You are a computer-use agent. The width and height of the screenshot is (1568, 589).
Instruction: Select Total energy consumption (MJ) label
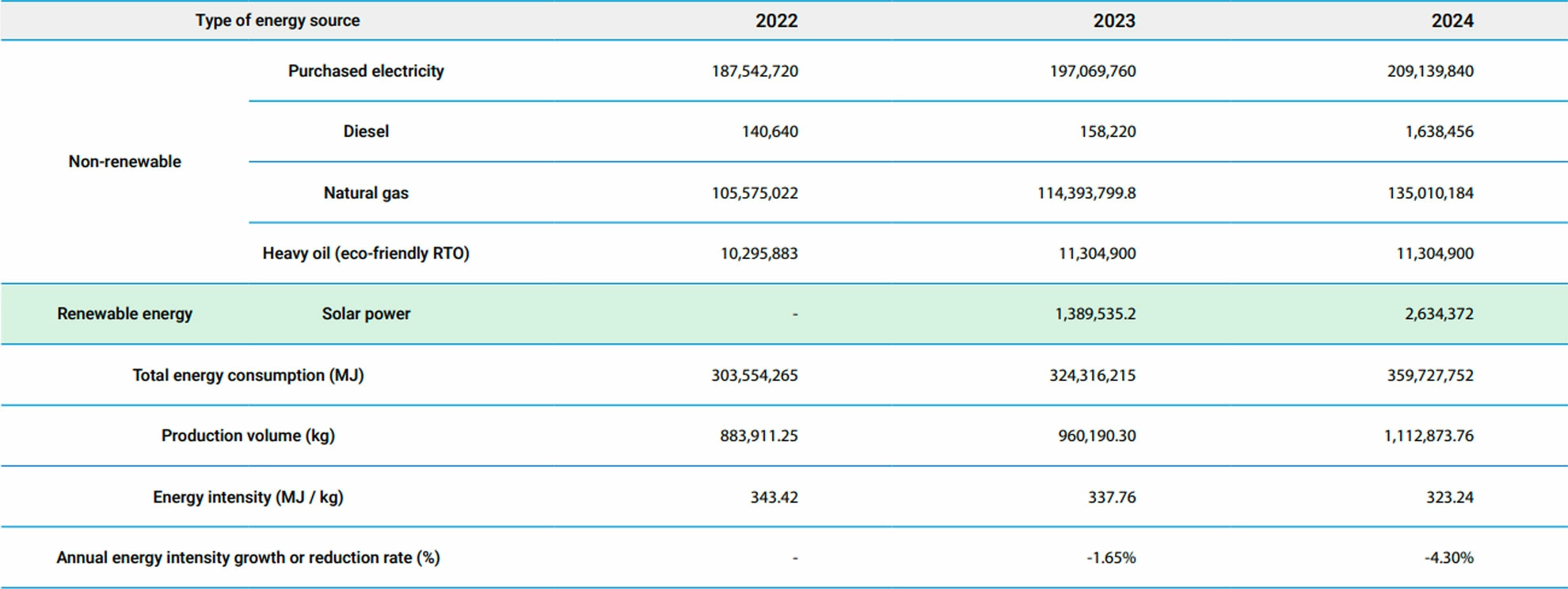[248, 375]
